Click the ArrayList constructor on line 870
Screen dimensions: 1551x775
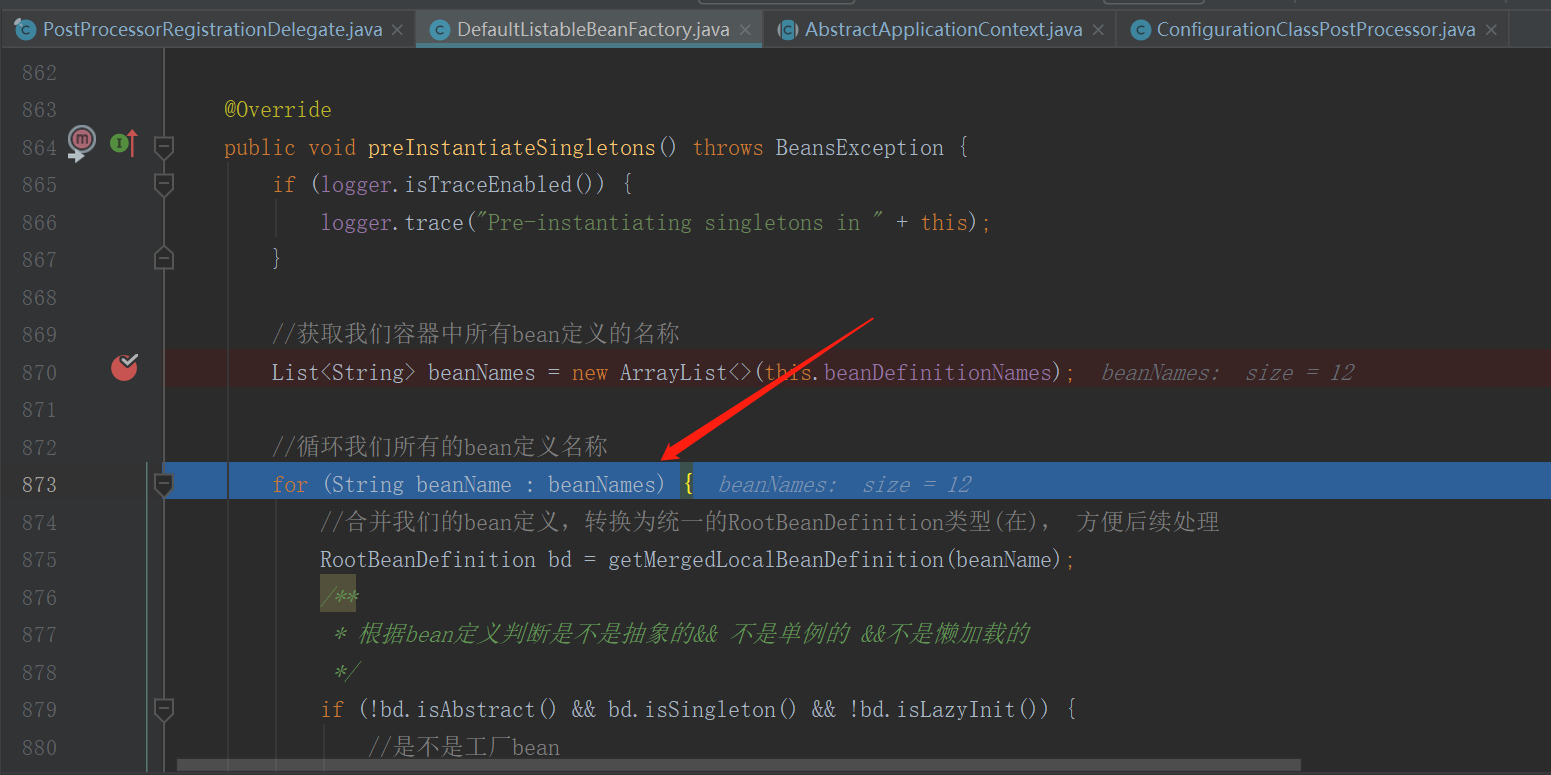(674, 373)
